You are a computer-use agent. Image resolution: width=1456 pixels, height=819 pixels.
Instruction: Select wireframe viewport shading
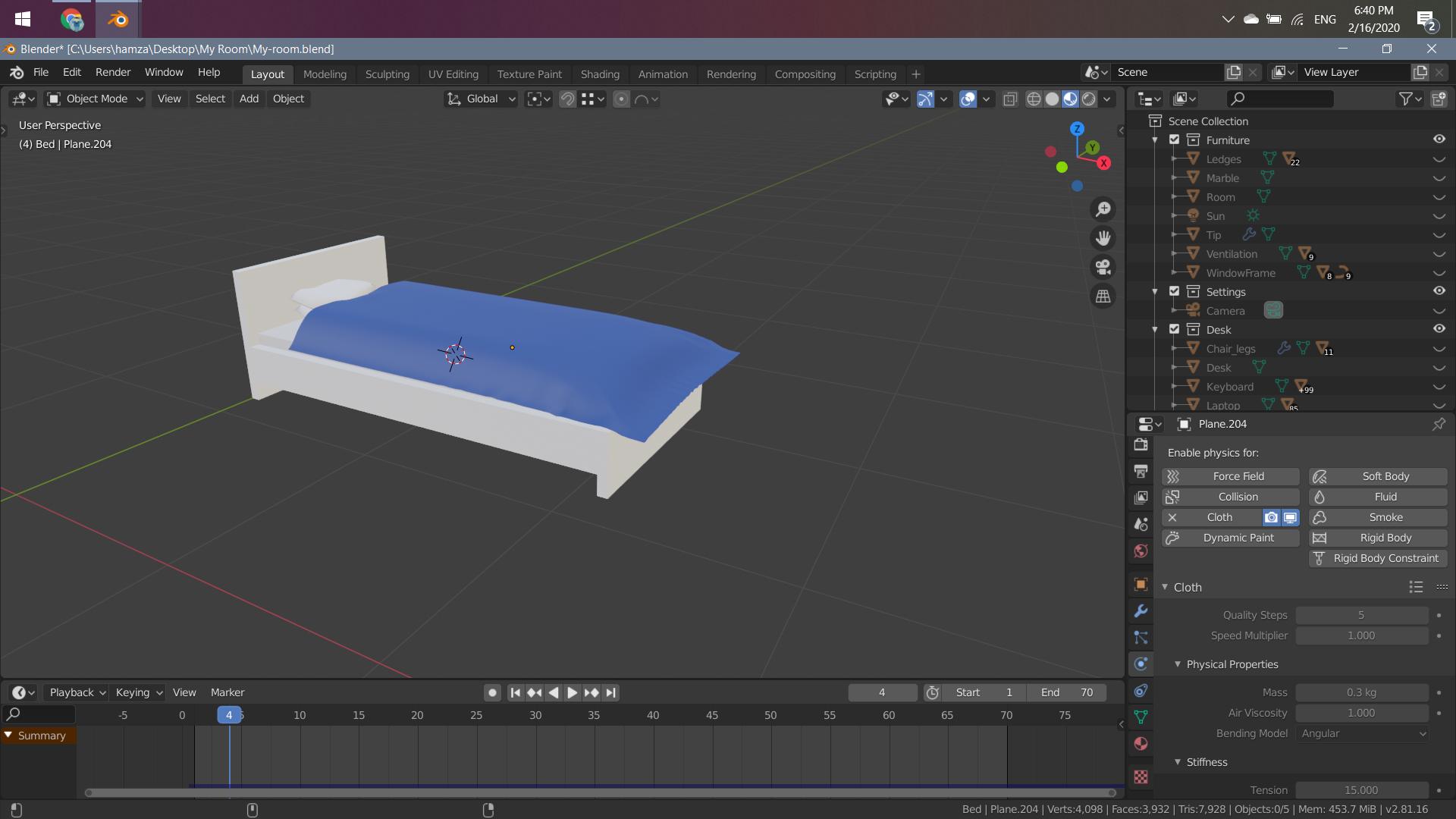1034,99
